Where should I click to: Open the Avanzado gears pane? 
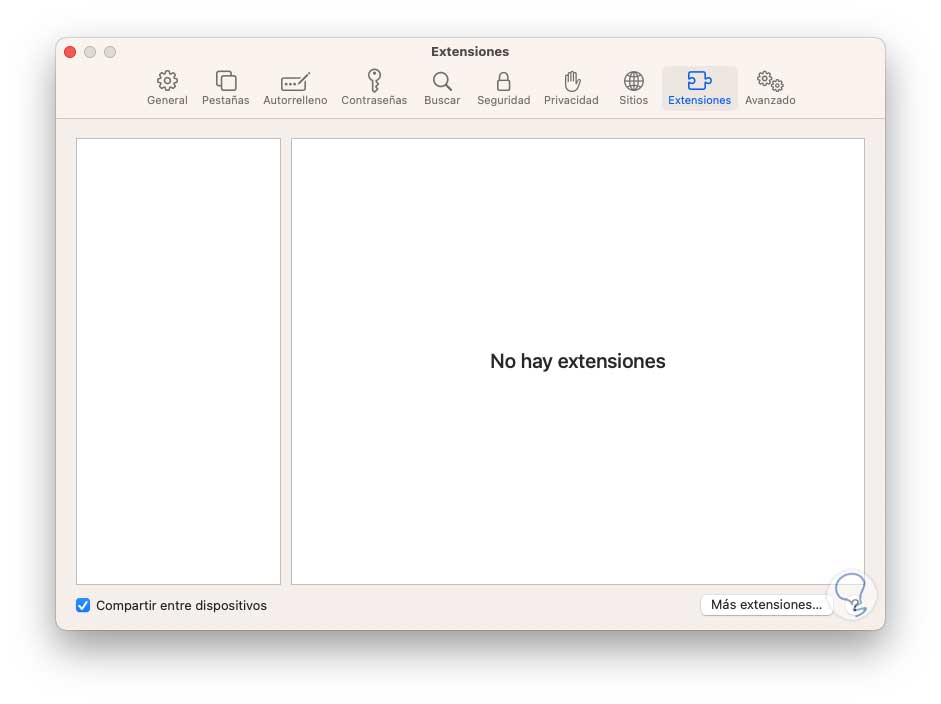click(x=770, y=88)
